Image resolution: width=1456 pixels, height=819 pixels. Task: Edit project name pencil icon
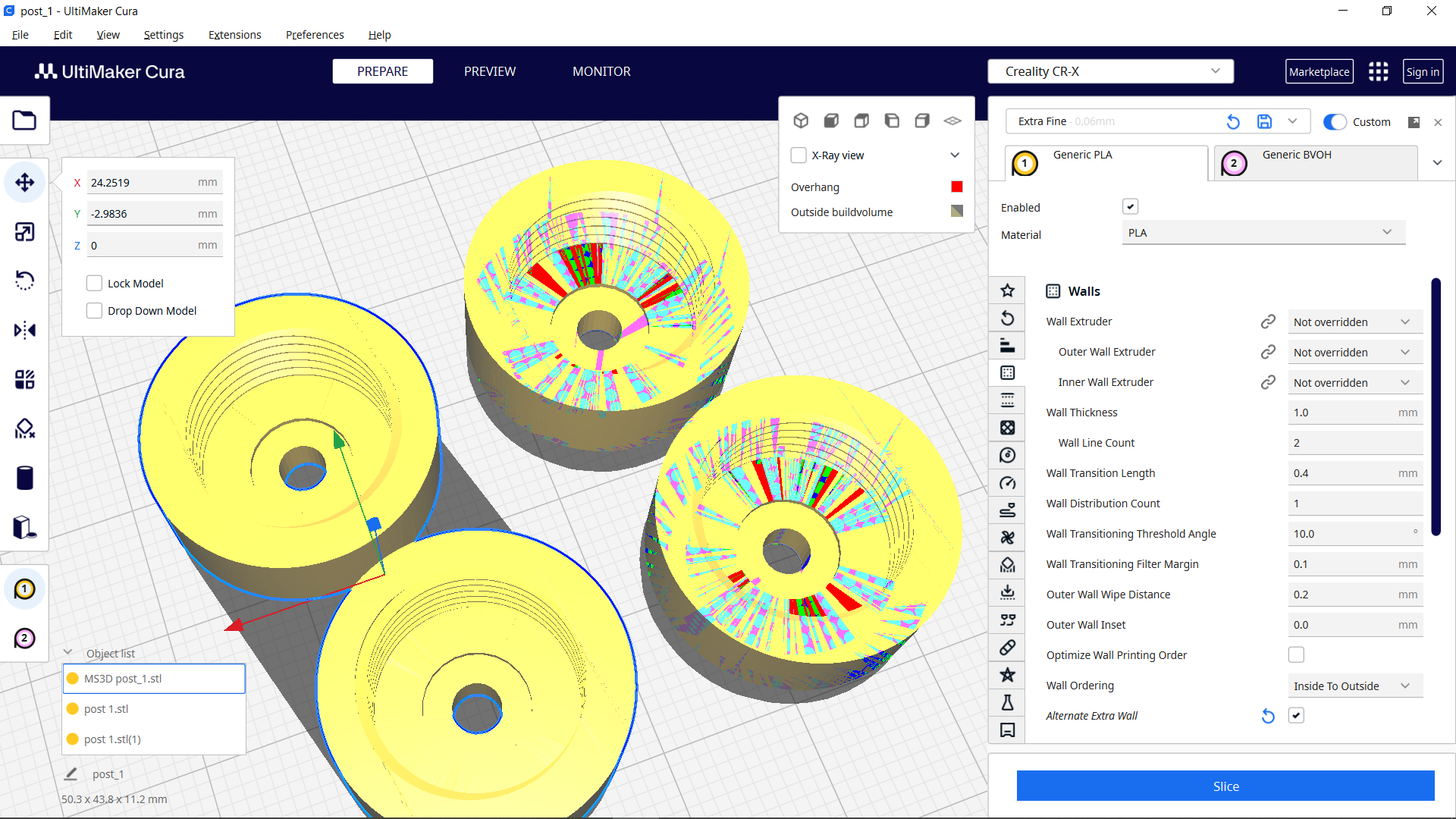click(x=71, y=774)
